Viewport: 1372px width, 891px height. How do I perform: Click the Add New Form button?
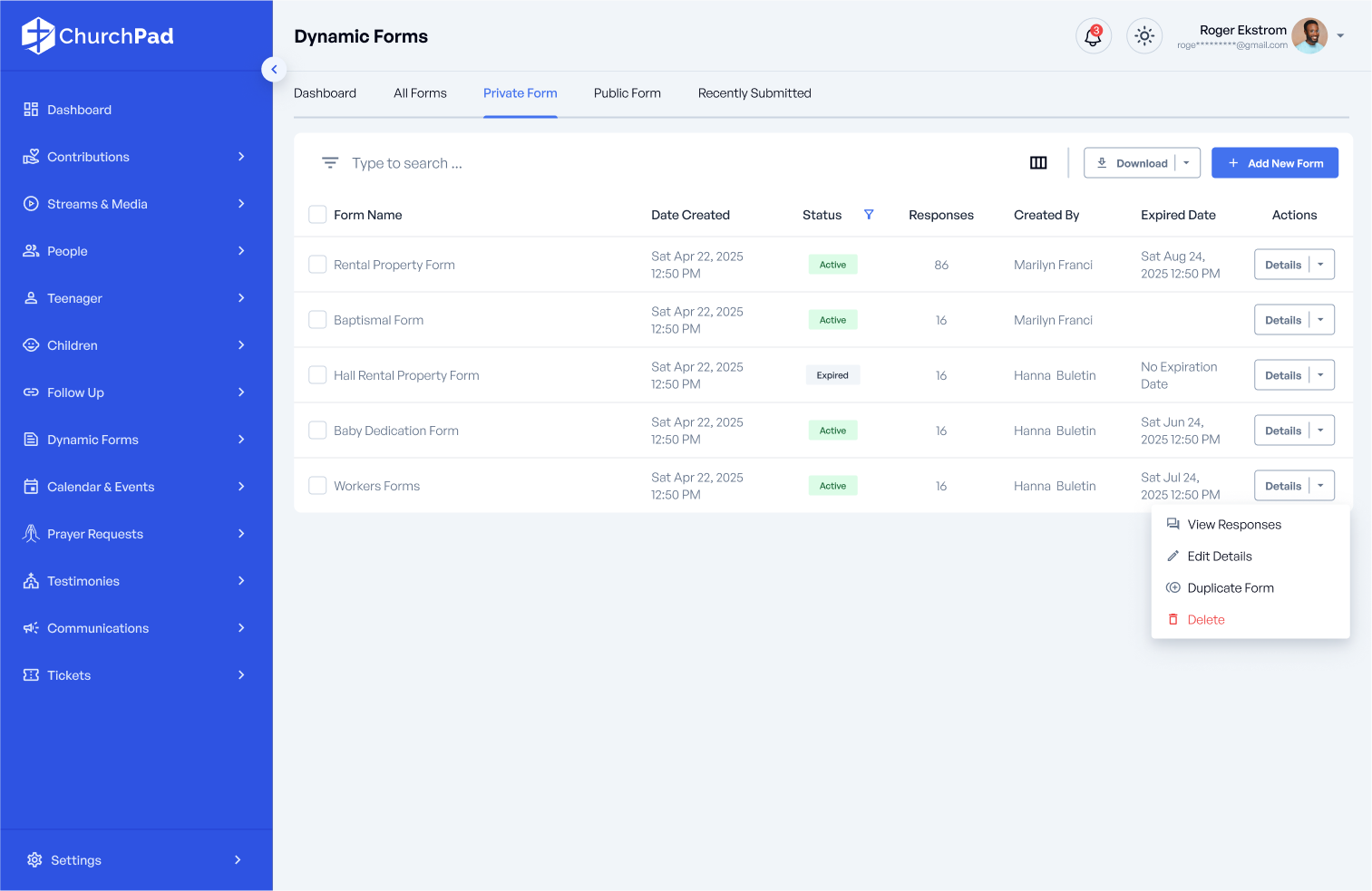point(1274,163)
